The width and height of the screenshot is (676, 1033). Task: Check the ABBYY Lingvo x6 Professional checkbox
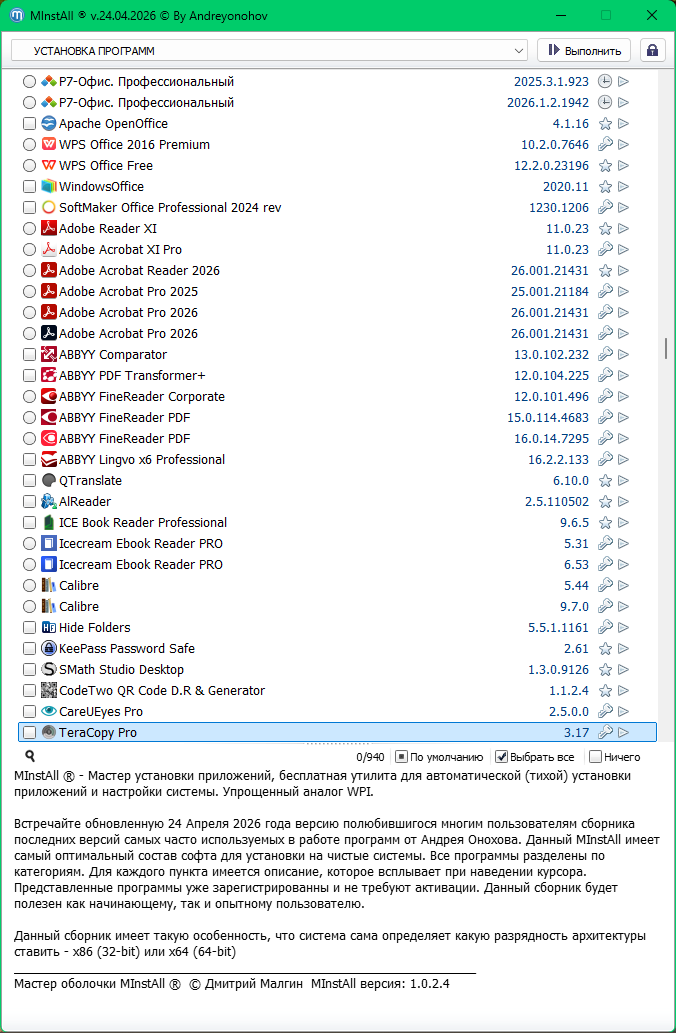tap(29, 460)
